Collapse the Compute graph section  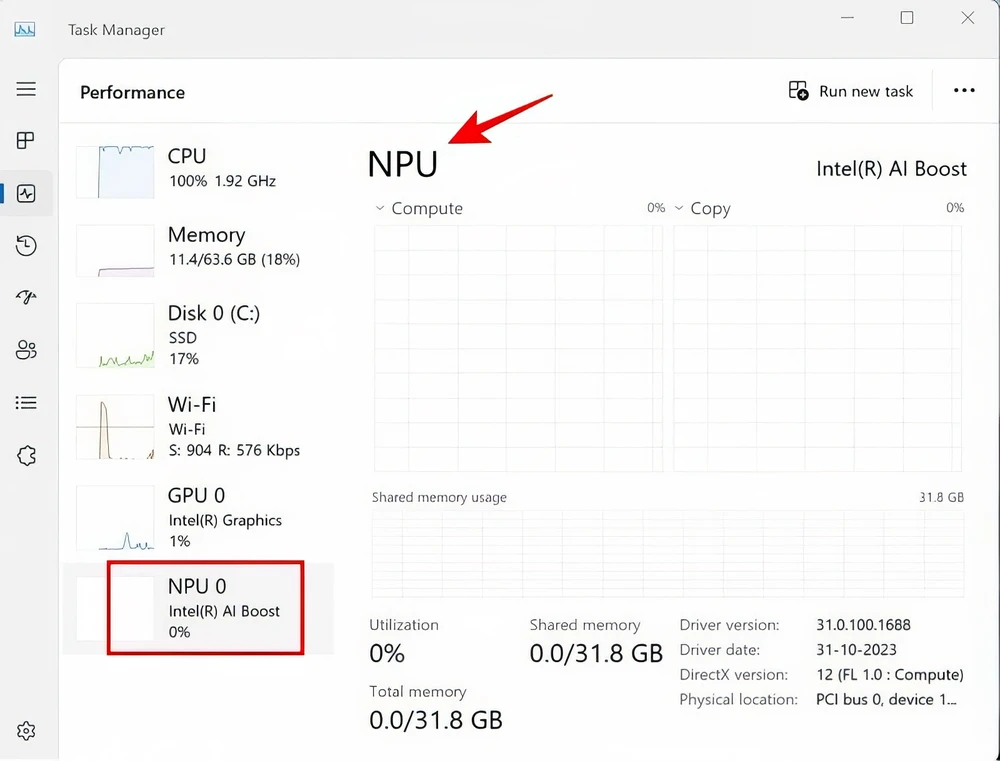(379, 208)
